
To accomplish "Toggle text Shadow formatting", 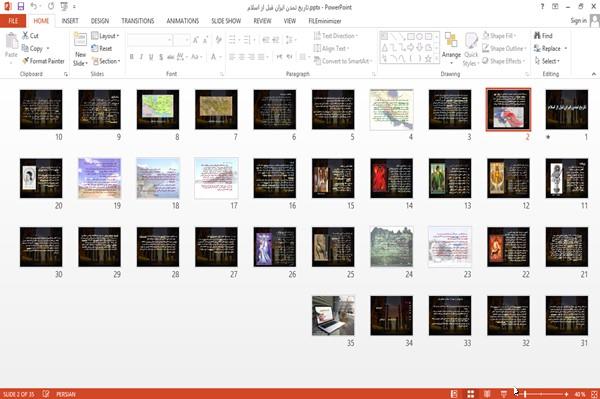I will pyautogui.click(x=161, y=57).
